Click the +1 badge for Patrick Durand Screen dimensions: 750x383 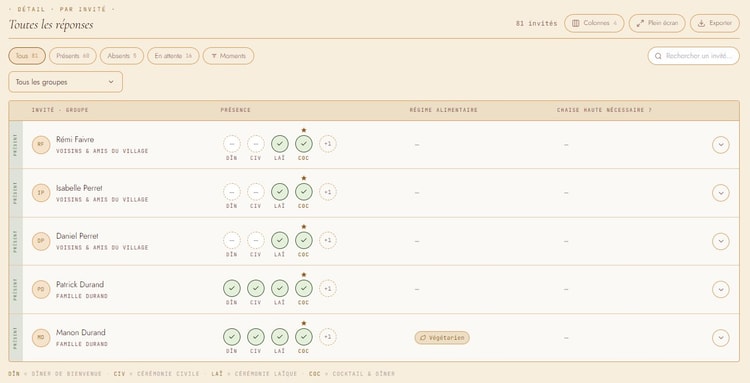click(x=328, y=289)
